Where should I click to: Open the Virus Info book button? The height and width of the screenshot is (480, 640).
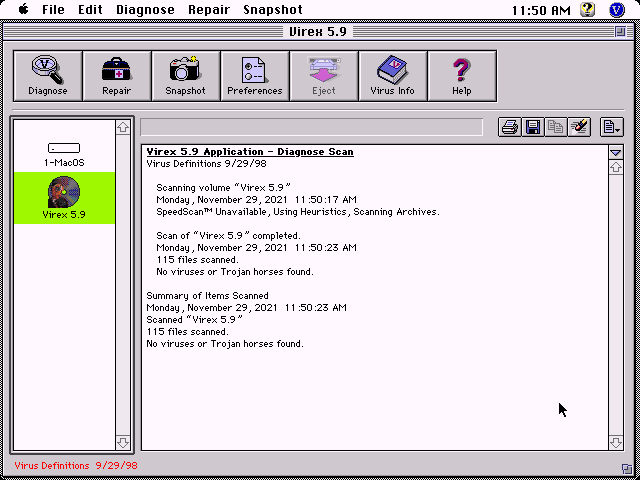click(393, 76)
